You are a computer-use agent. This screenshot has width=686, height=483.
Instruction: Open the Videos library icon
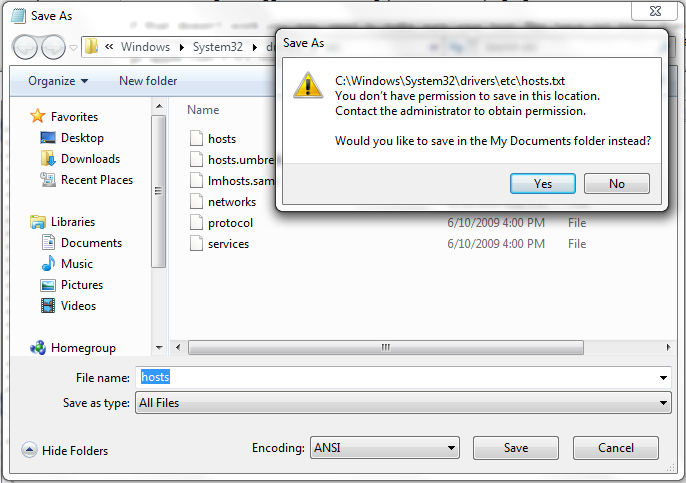click(48, 306)
